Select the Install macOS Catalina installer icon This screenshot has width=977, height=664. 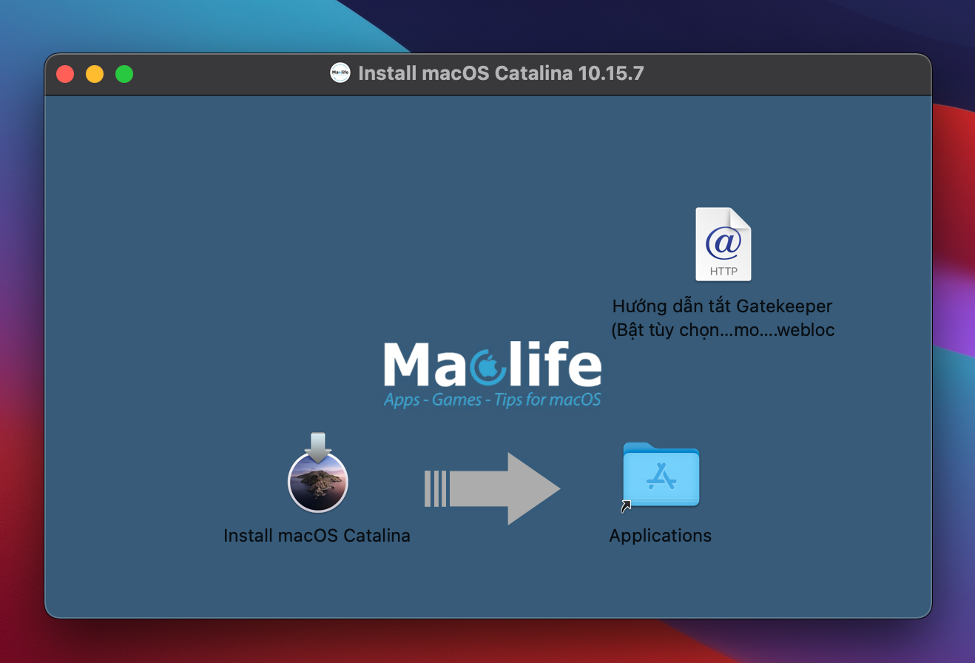pyautogui.click(x=318, y=473)
